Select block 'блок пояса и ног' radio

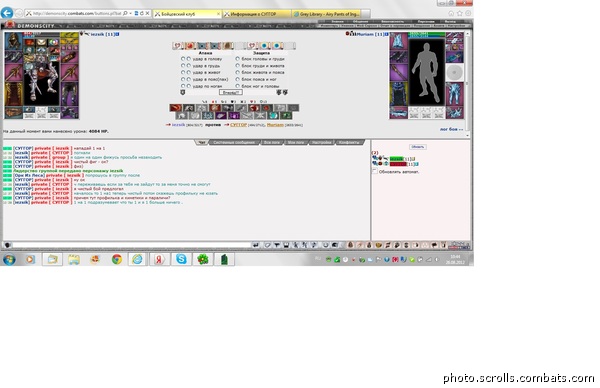point(238,79)
